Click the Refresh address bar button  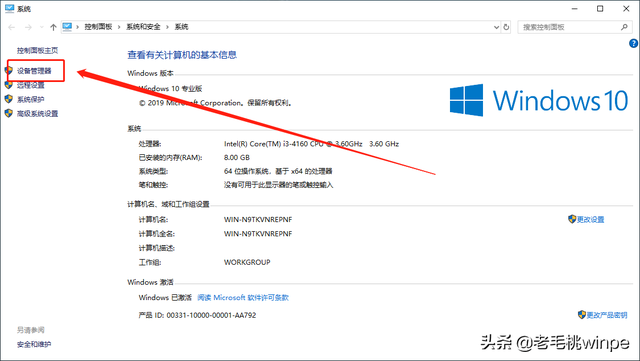point(506,27)
